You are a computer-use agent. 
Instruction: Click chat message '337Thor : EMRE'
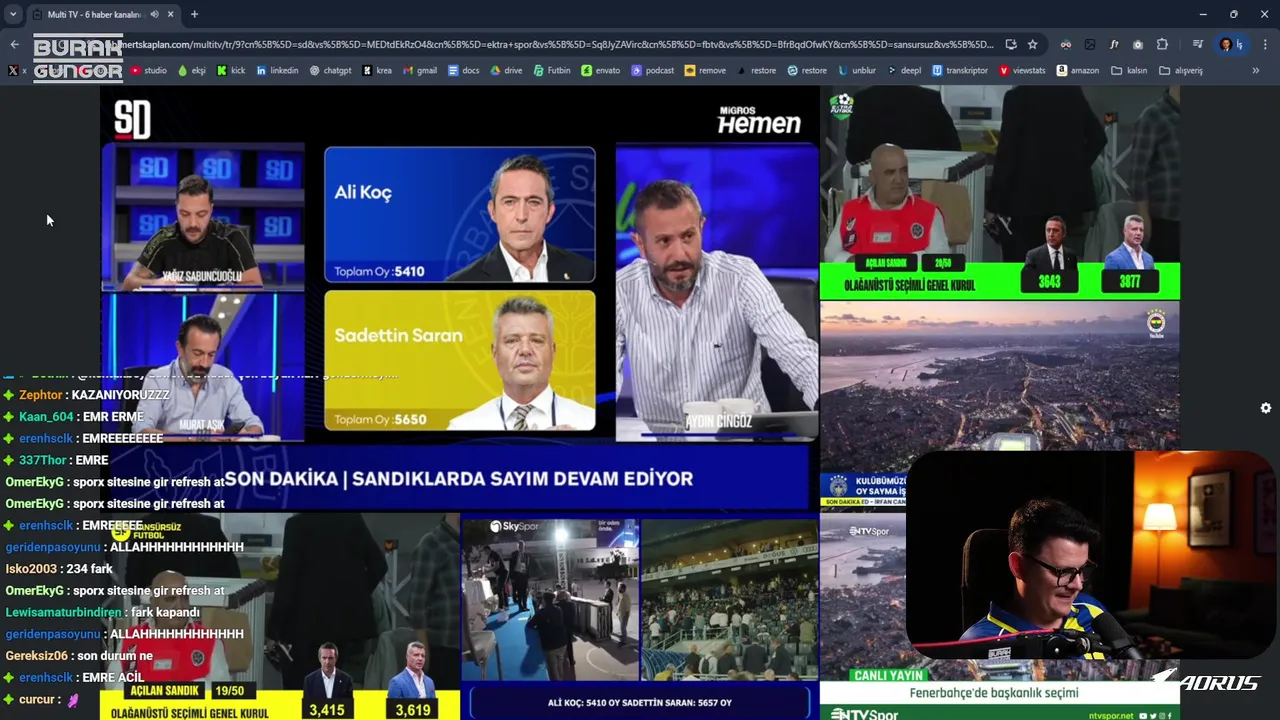(55, 460)
